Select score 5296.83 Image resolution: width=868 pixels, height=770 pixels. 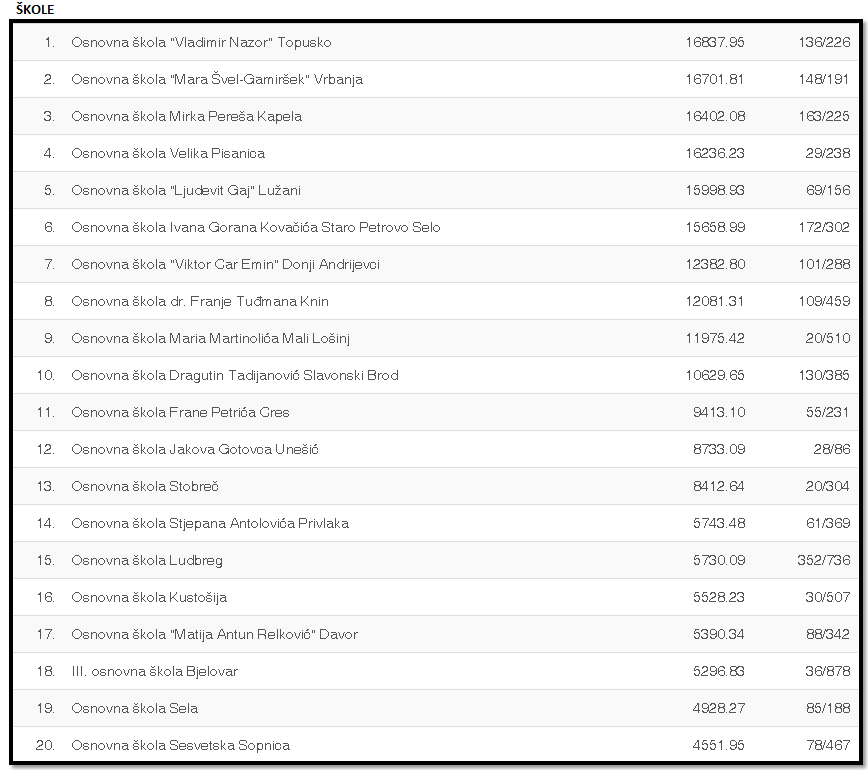(x=719, y=671)
